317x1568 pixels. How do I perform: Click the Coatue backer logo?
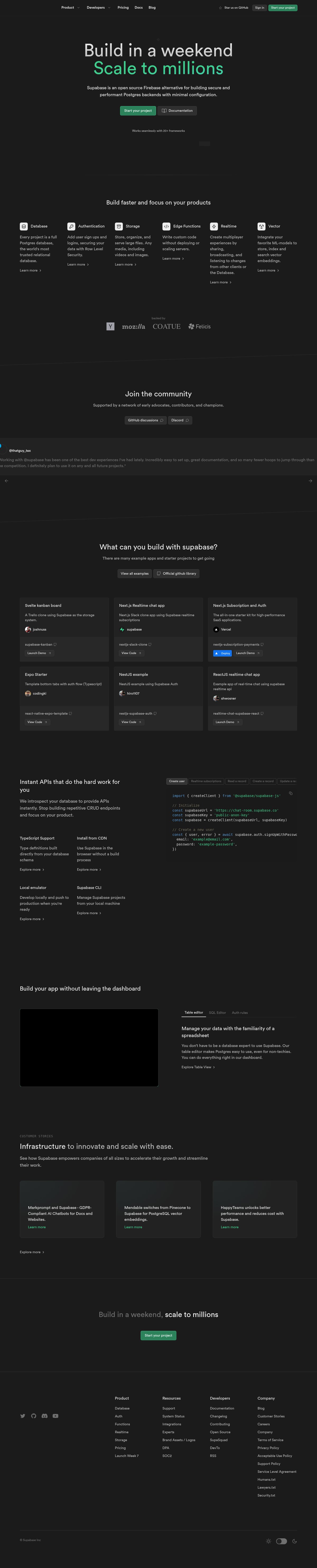(x=166, y=326)
